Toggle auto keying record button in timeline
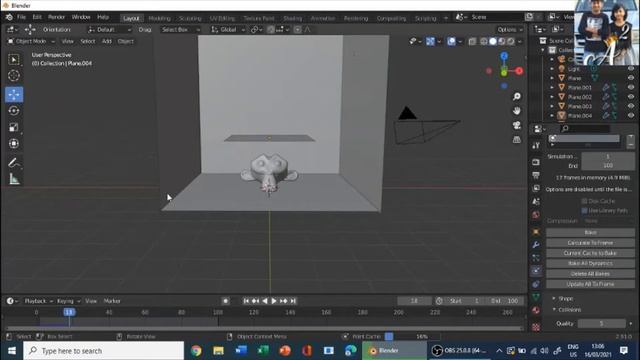 pos(225,301)
